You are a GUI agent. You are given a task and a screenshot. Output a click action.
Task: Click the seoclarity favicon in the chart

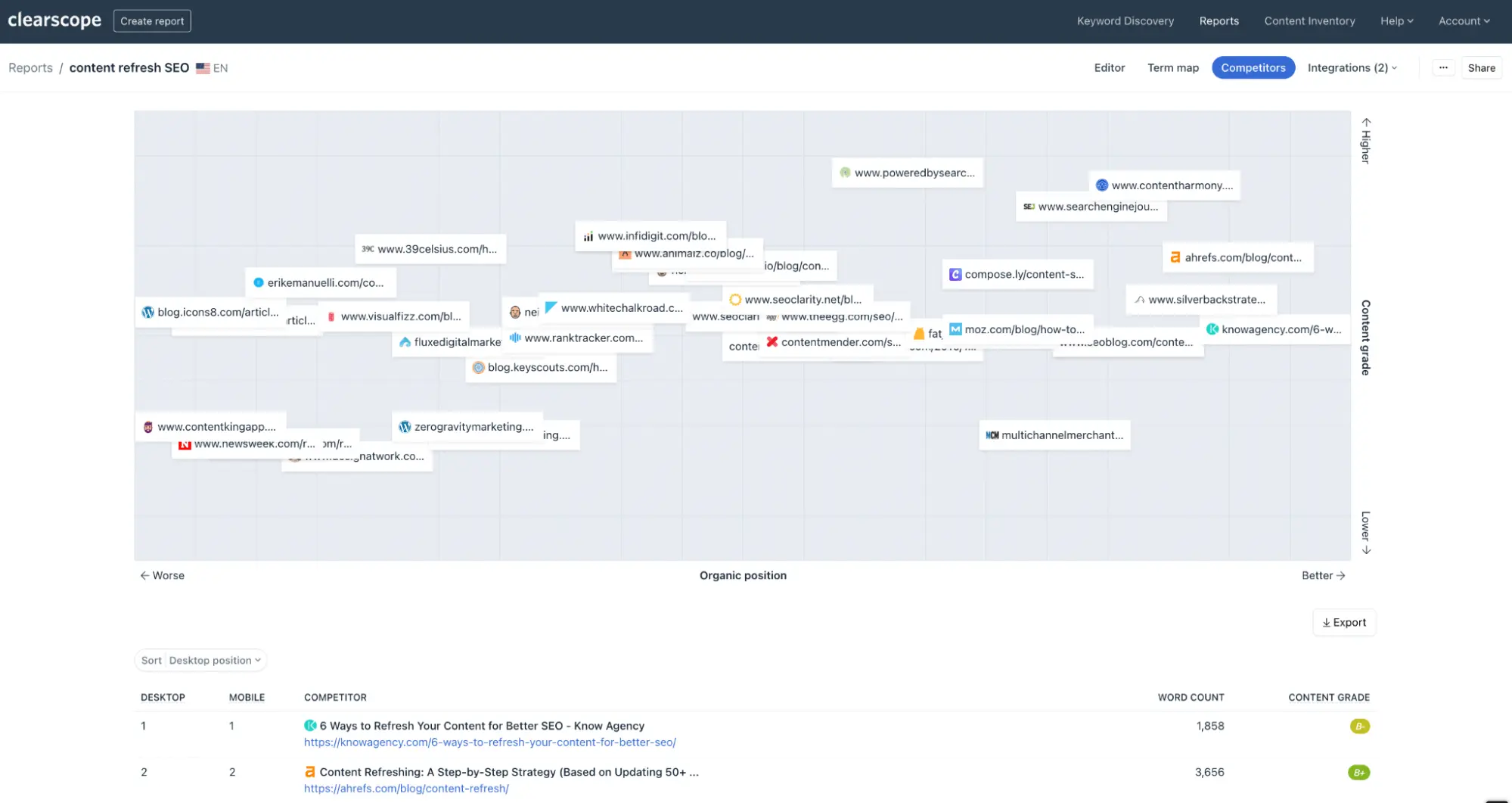point(735,300)
